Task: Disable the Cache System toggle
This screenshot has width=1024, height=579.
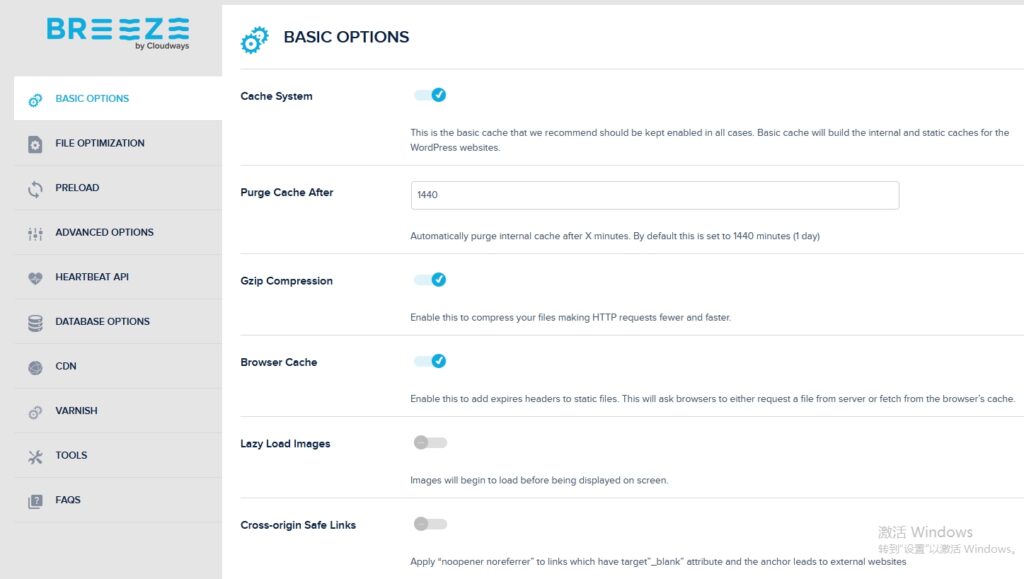Action: point(430,95)
